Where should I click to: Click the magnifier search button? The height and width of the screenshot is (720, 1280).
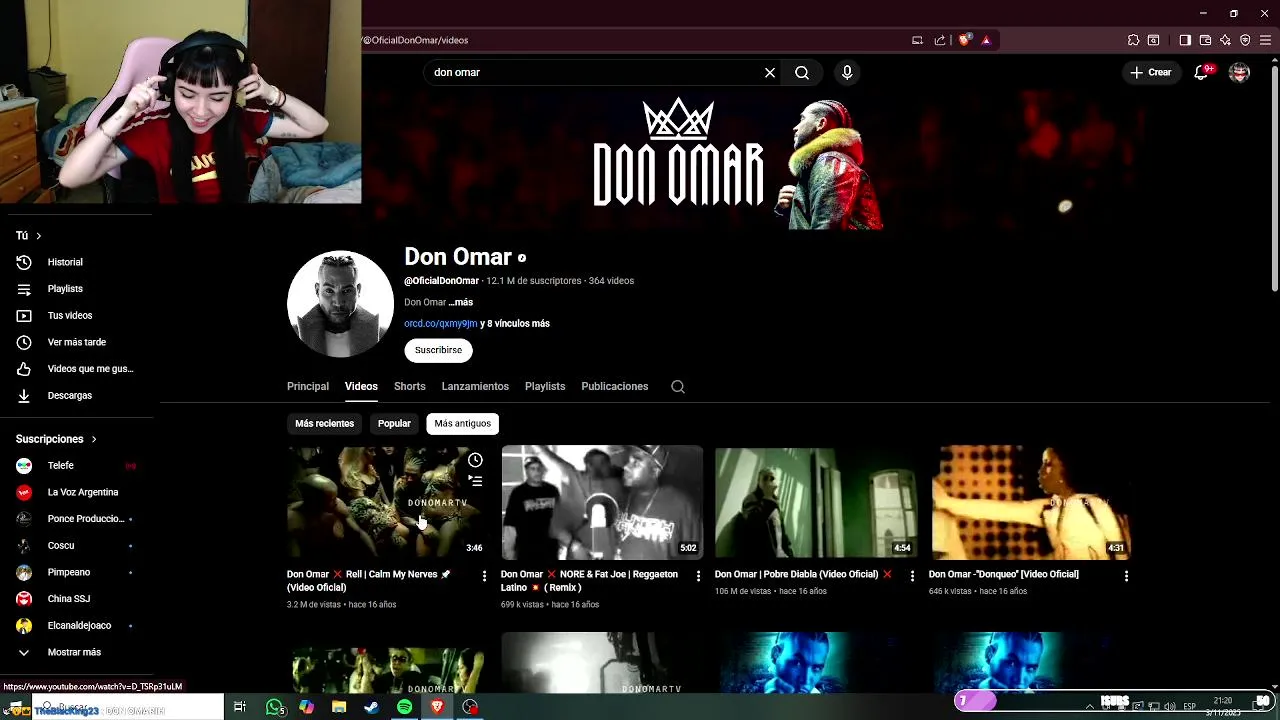point(802,72)
